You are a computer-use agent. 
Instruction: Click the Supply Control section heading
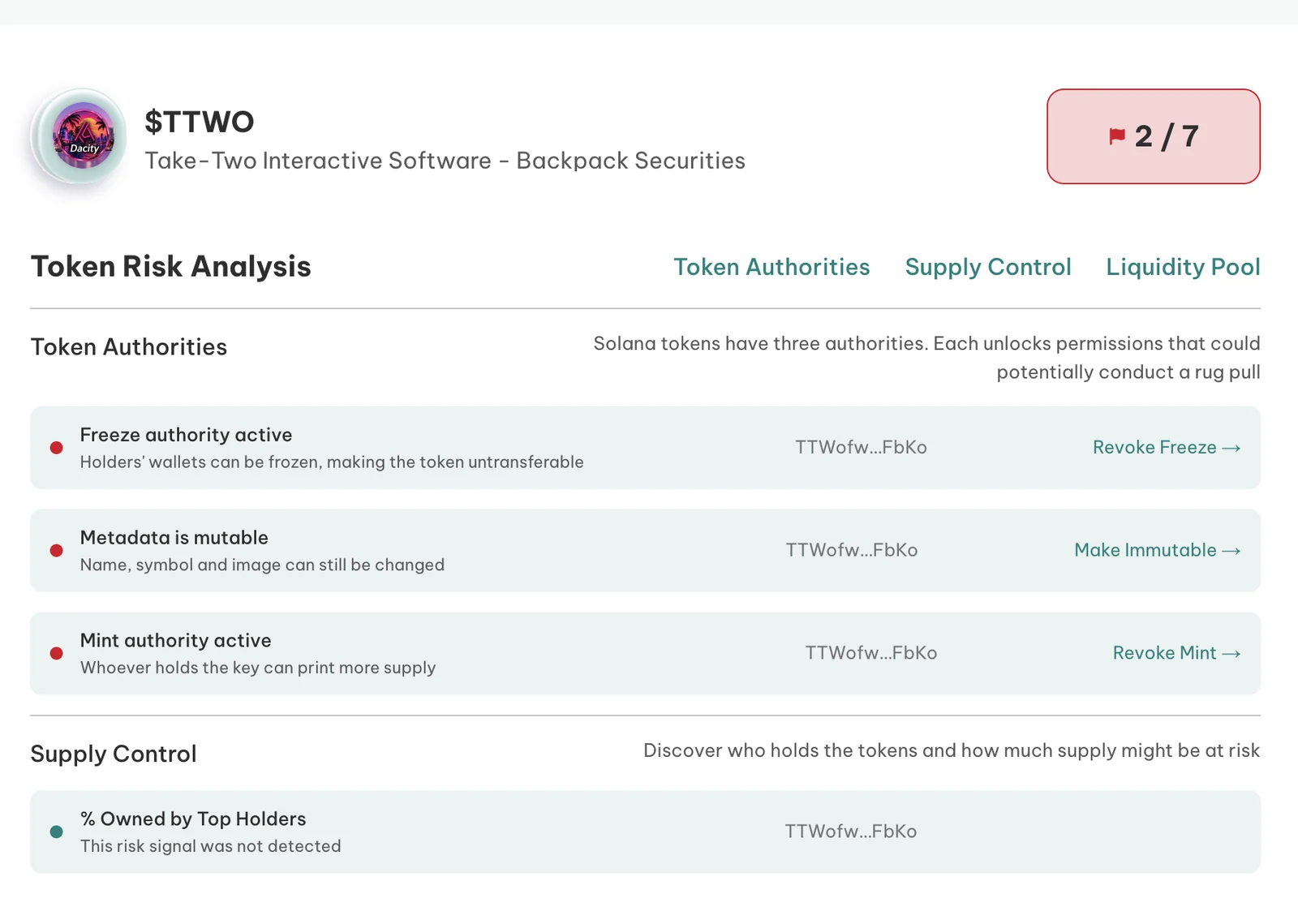pos(114,754)
